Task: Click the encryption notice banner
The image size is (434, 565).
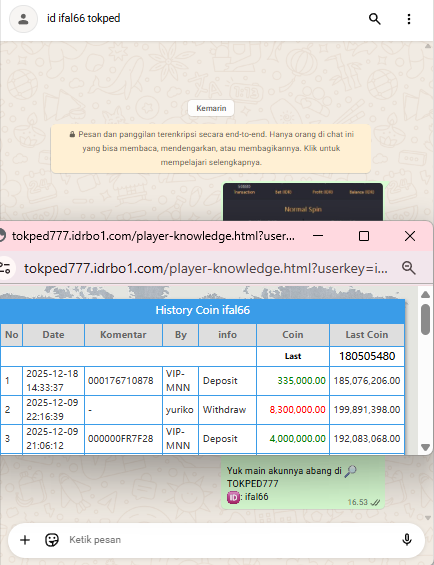Action: 211,148
